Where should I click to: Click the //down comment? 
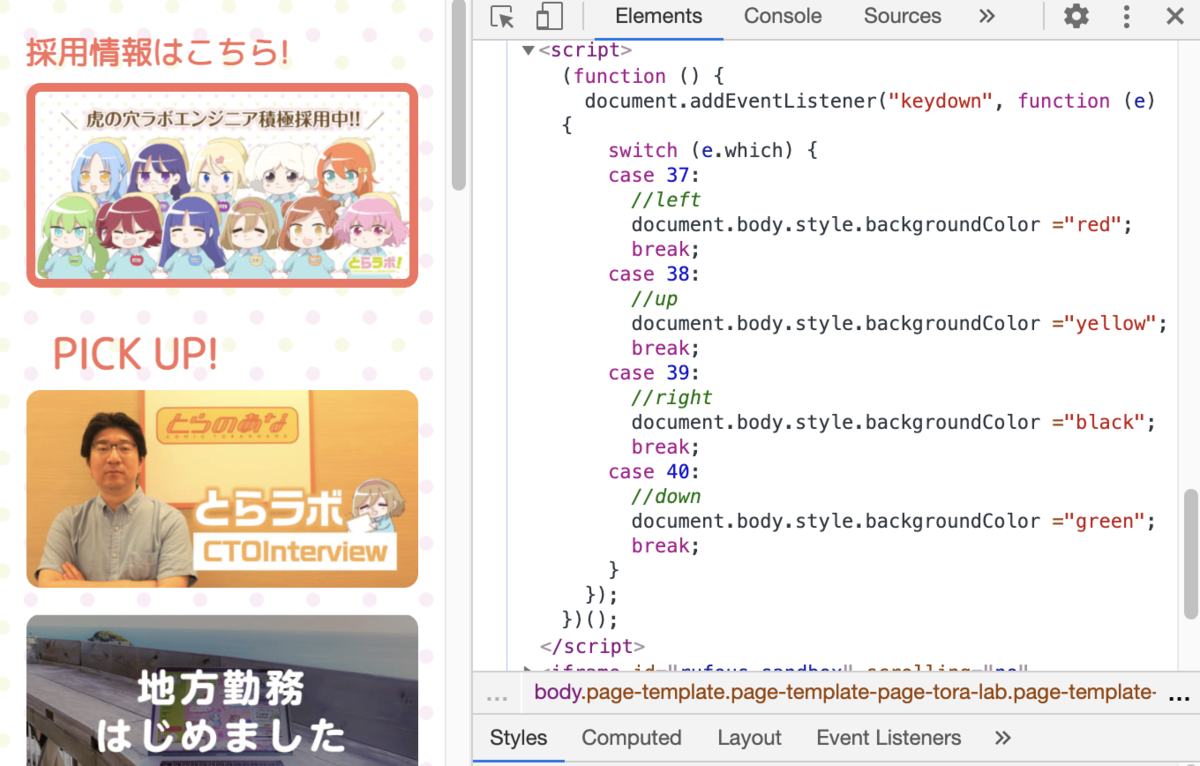pos(666,496)
